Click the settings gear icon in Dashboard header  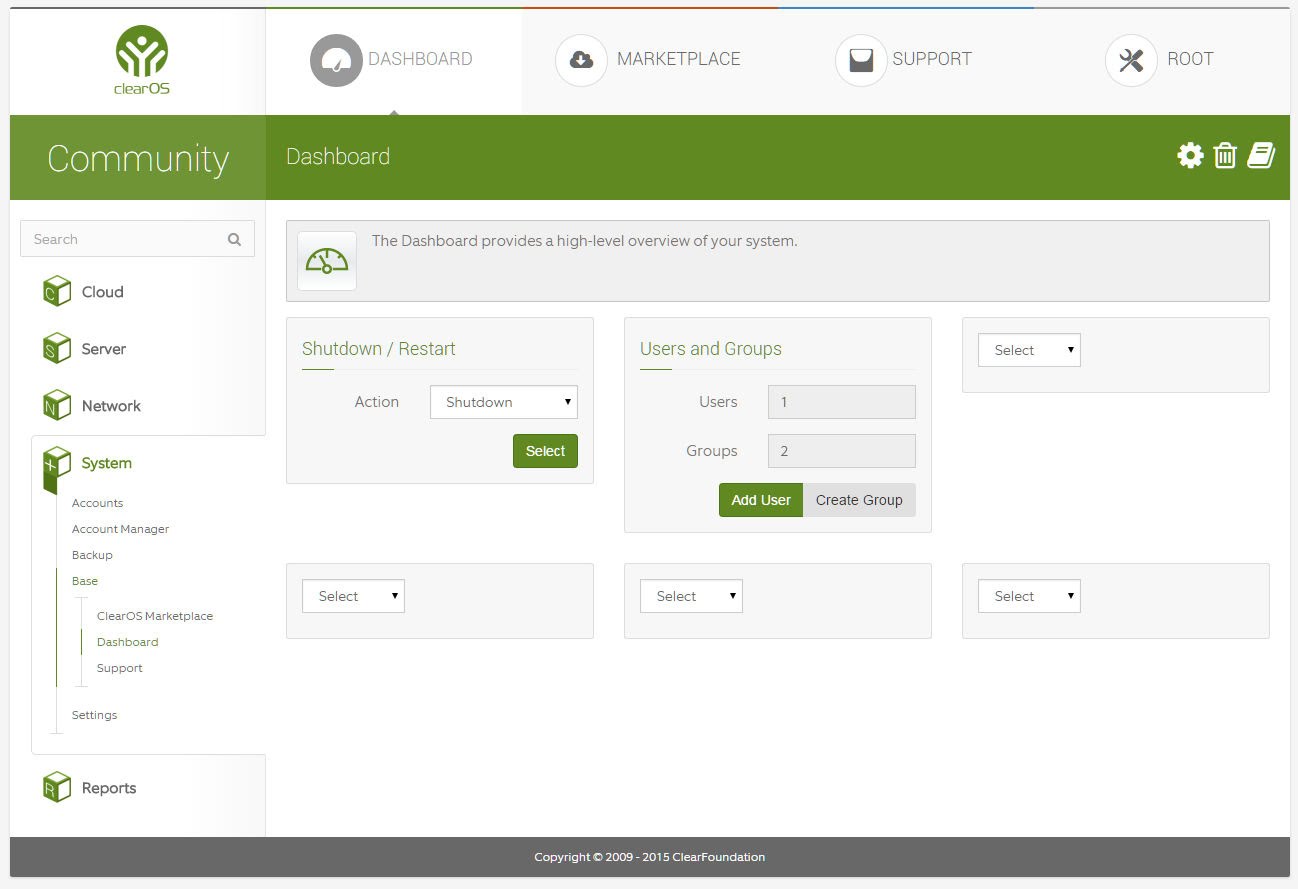tap(1190, 156)
